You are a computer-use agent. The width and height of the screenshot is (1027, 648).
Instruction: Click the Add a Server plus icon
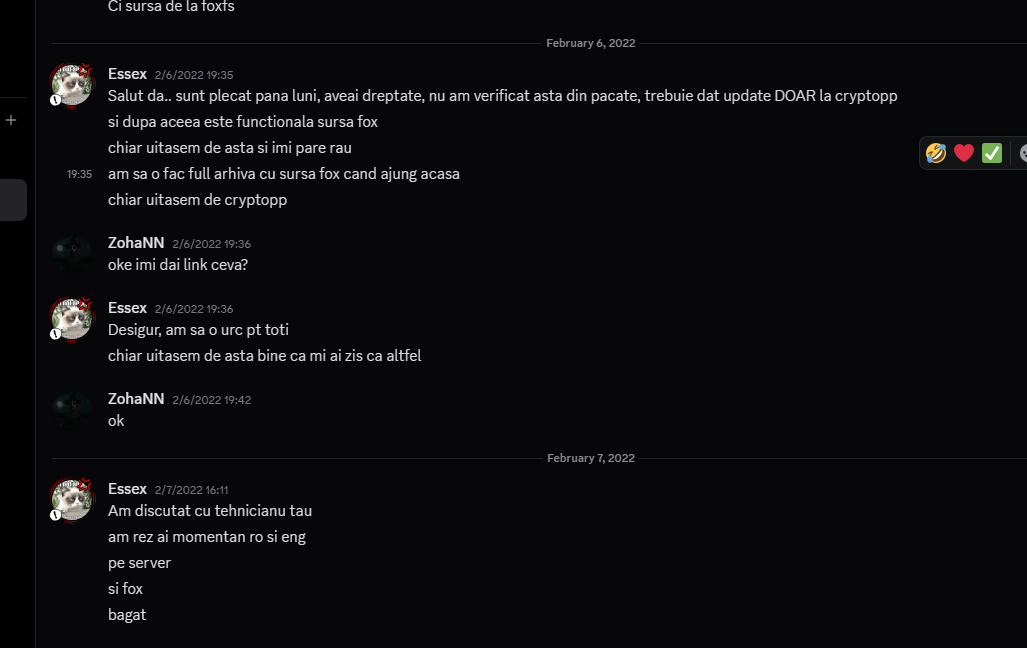[11, 119]
